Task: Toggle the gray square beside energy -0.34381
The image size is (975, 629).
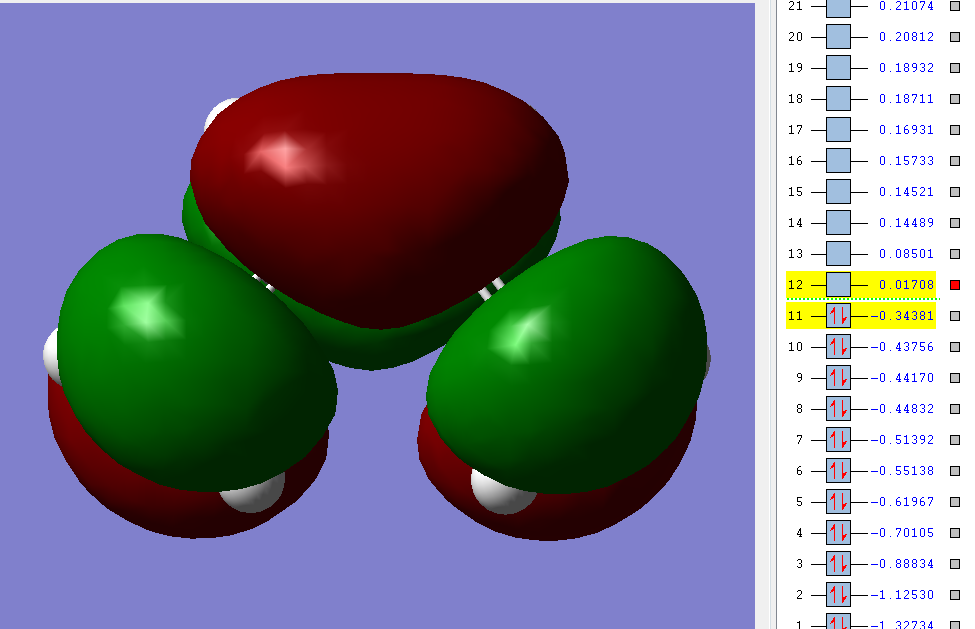Action: (955, 316)
